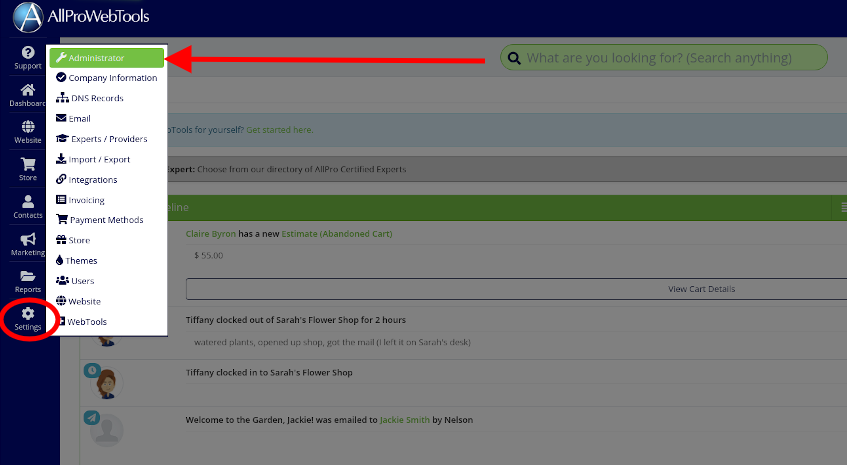
Task: Click download icon beside Import / Export
Action: point(61,159)
